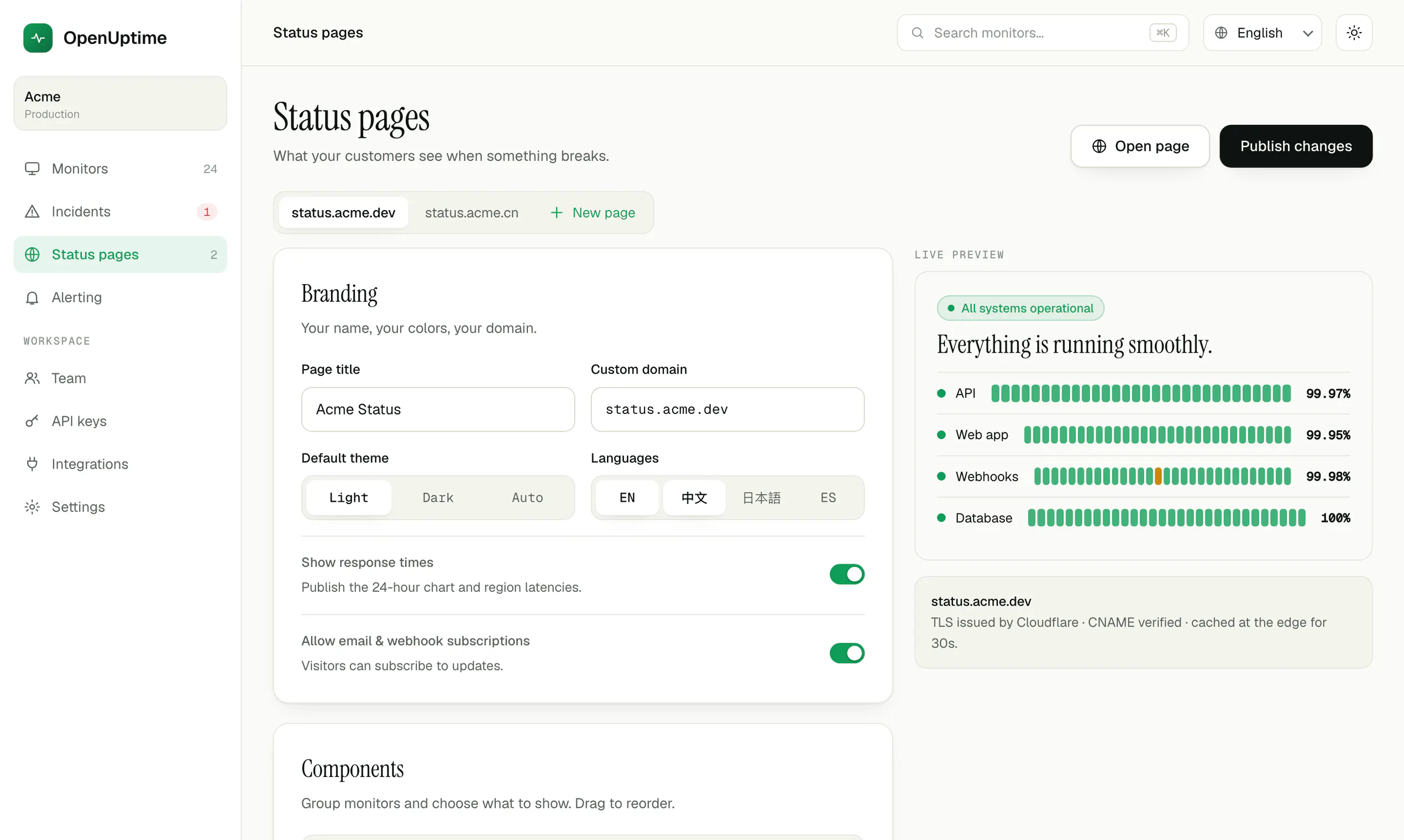Viewport: 1404px width, 840px height.
Task: Click the Open page button
Action: click(1140, 146)
